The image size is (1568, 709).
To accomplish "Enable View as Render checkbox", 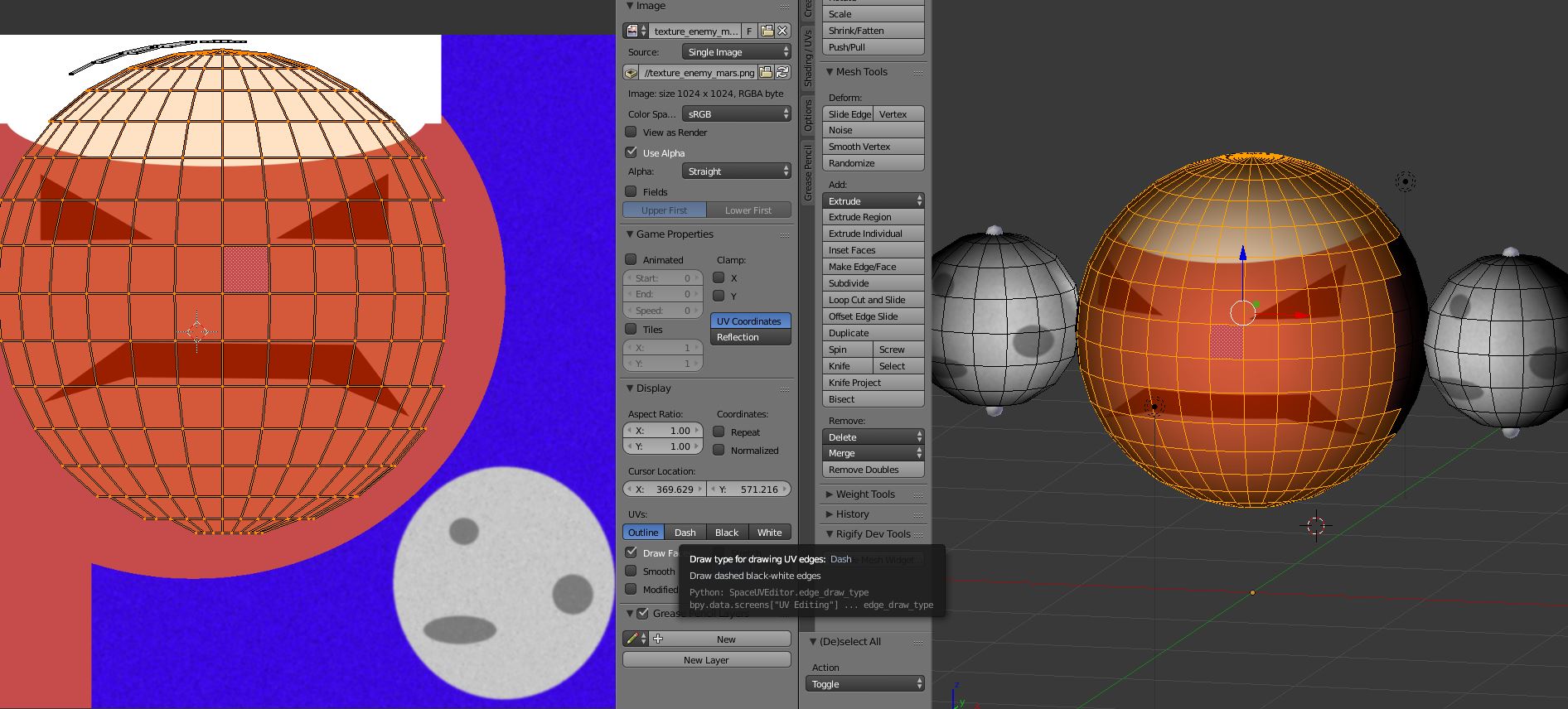I will 631,132.
